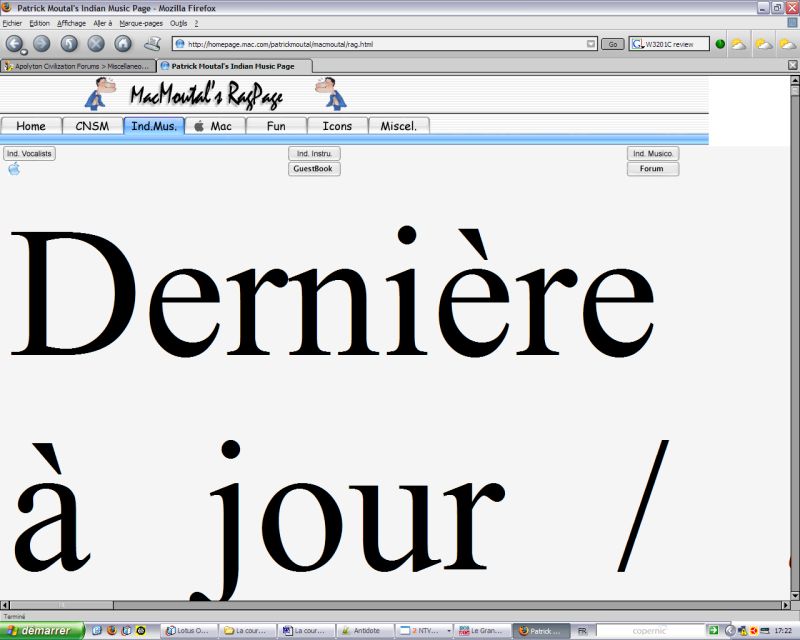Click the site favicon in the address bar

point(180,44)
